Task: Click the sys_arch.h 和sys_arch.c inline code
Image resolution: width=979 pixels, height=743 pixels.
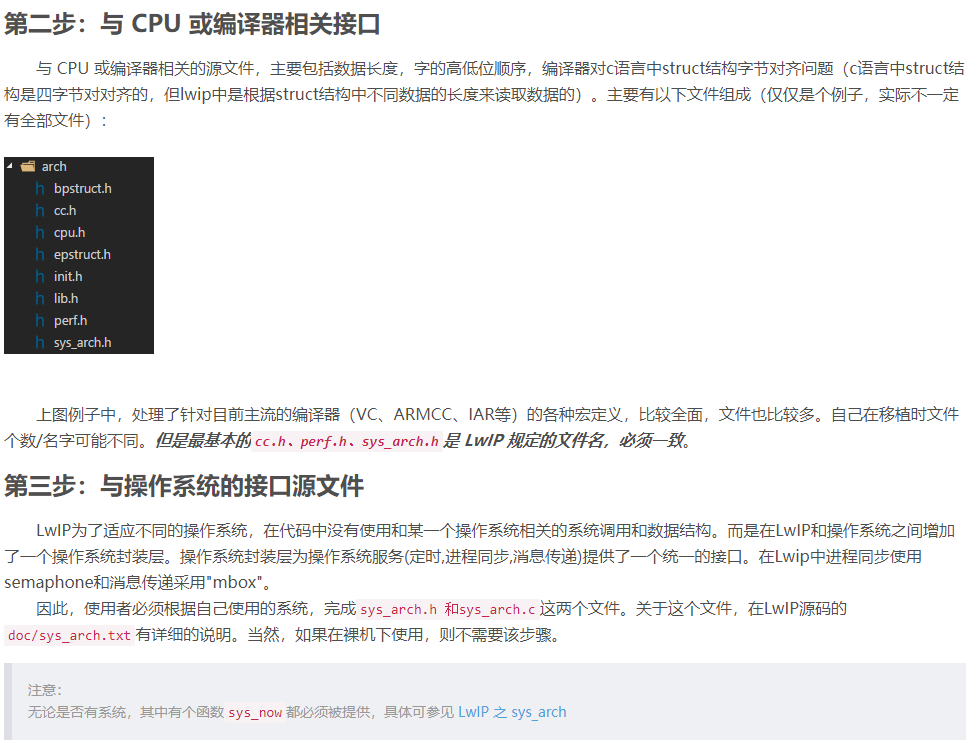Action: coord(448,609)
